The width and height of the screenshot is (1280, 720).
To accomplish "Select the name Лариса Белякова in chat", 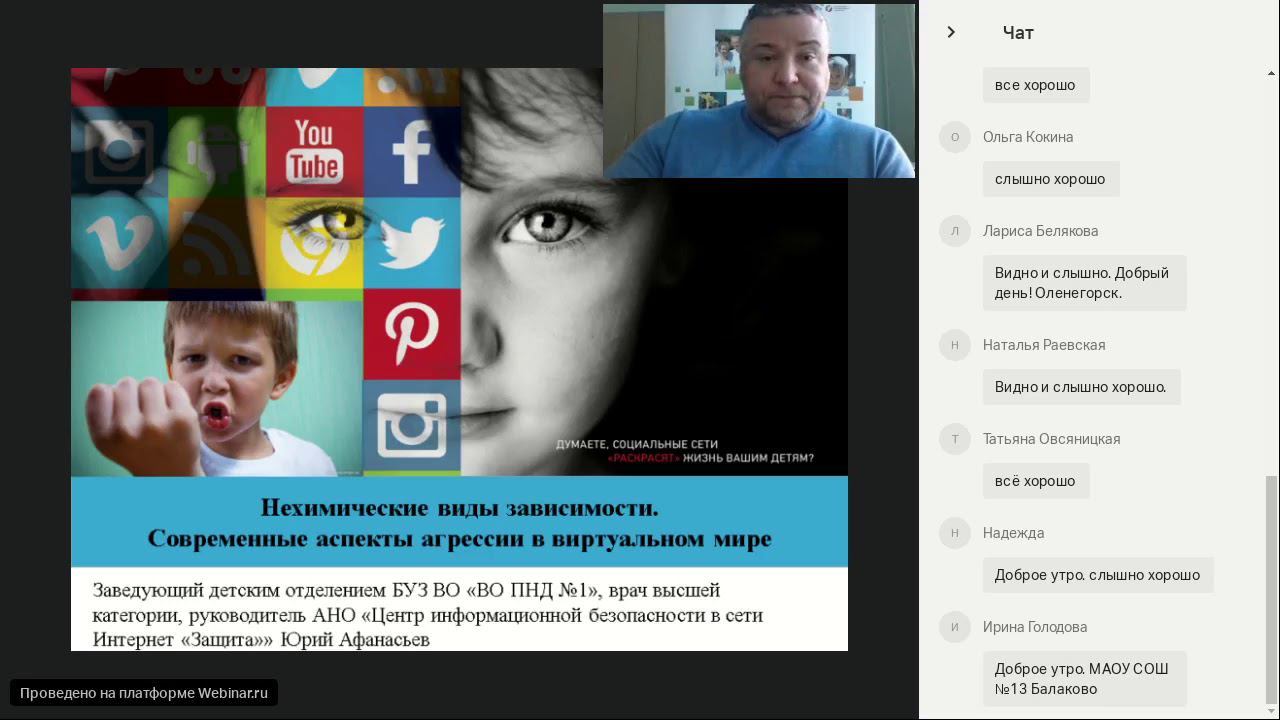I will [x=1040, y=231].
